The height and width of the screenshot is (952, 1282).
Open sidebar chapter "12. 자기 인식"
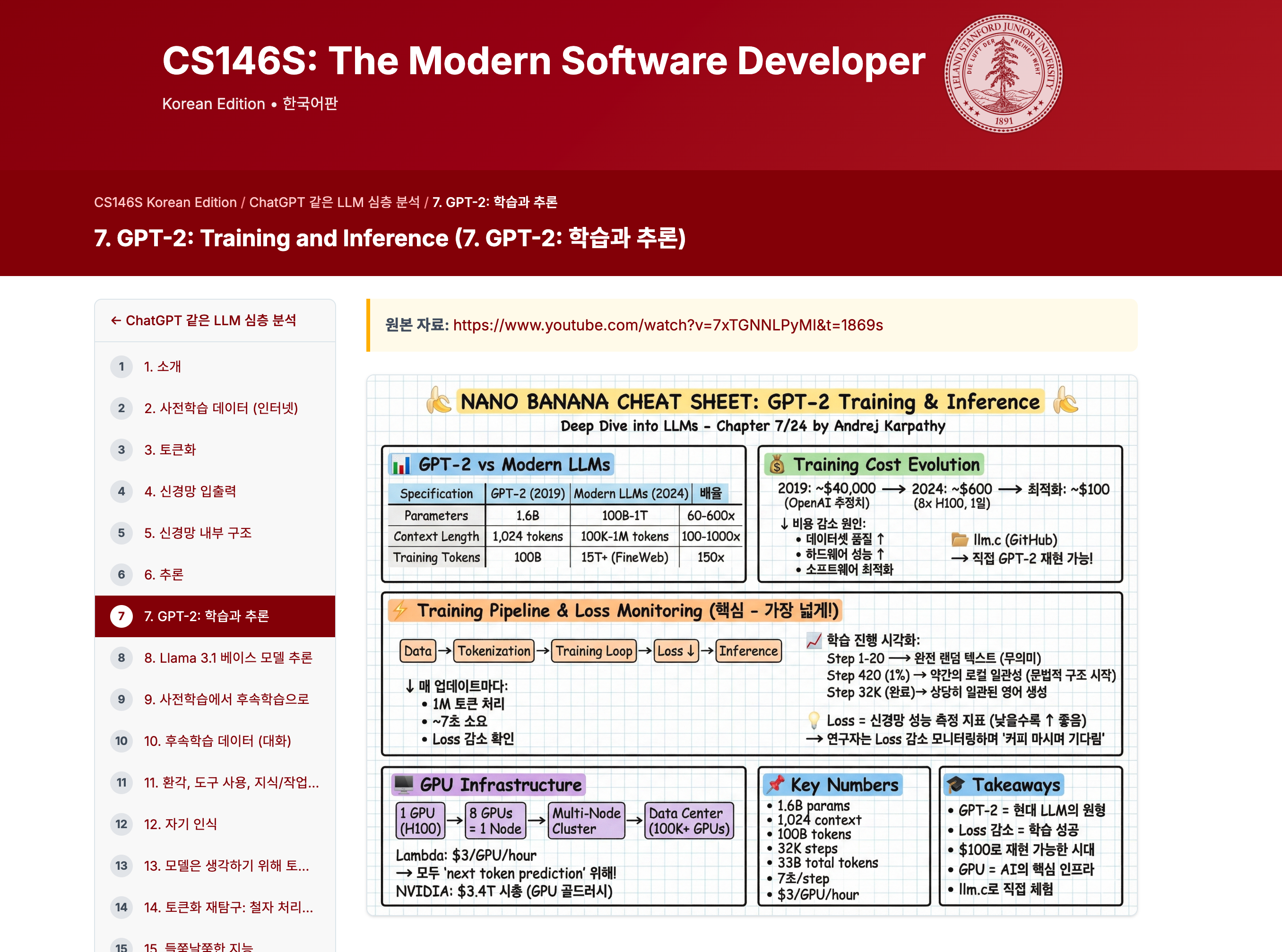pyautogui.click(x=215, y=824)
